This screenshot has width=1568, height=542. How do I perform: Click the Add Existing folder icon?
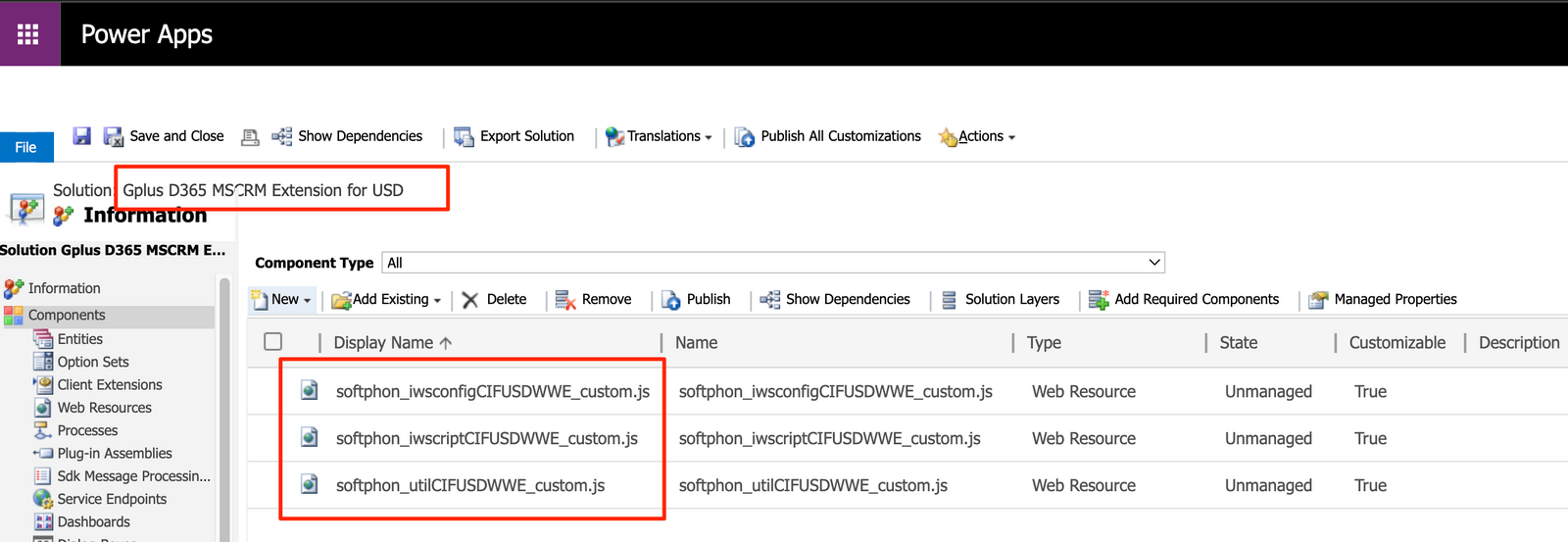click(341, 300)
